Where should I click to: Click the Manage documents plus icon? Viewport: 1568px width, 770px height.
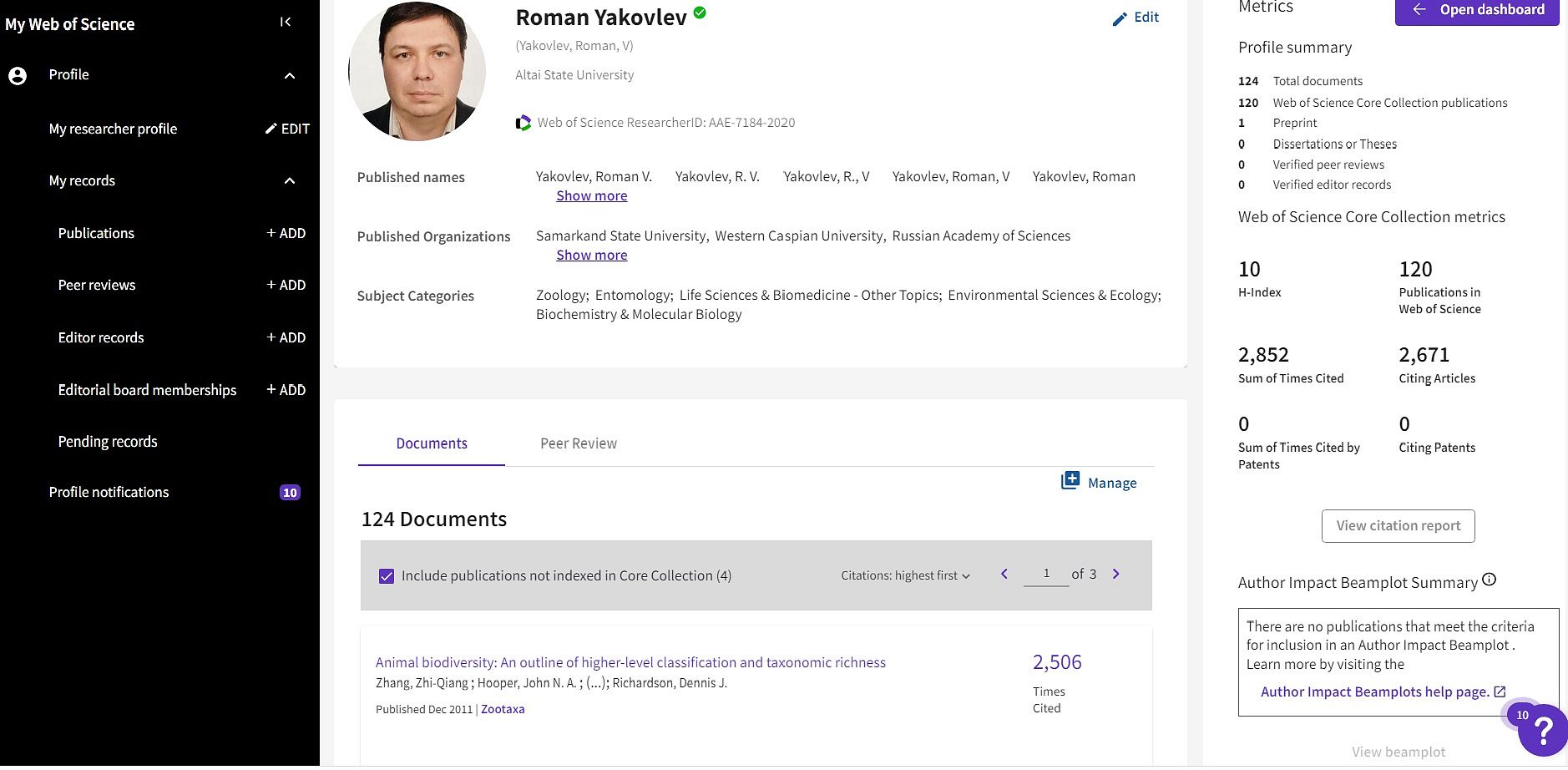click(x=1070, y=481)
